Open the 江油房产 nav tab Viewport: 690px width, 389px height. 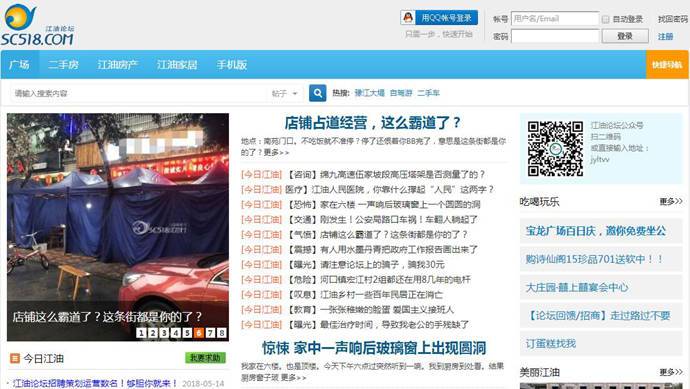[x=117, y=65]
